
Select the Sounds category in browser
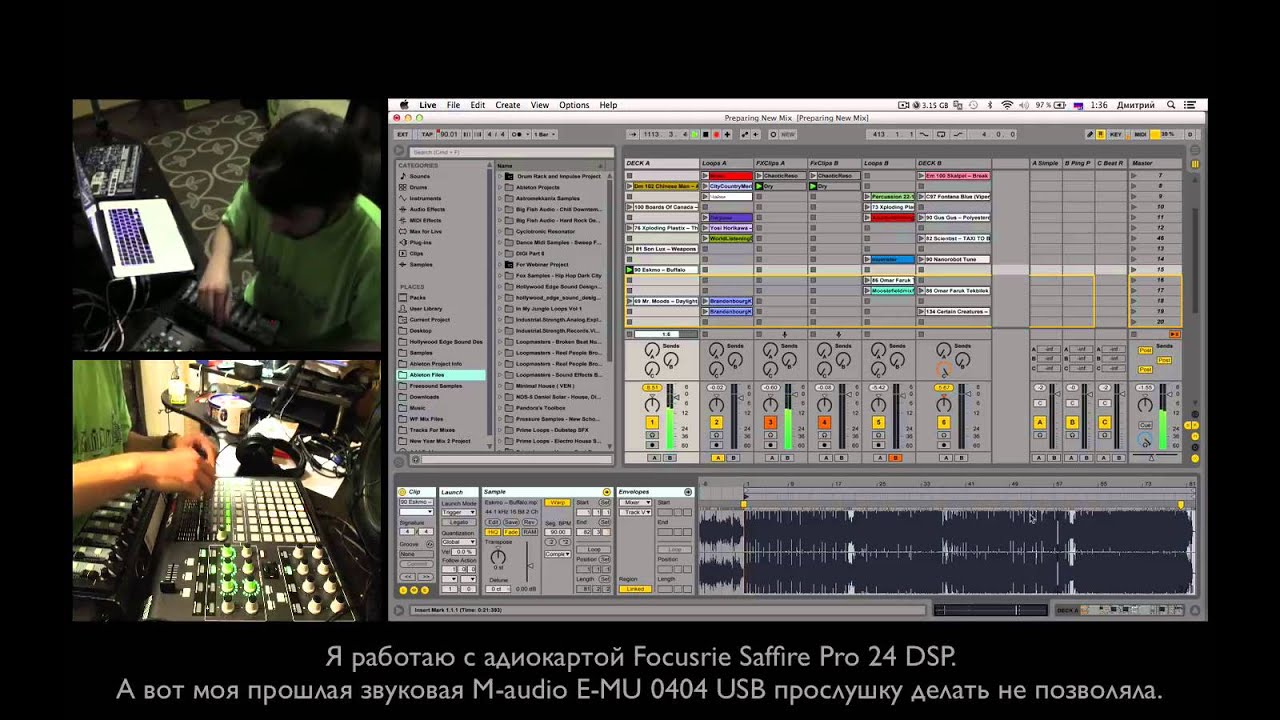pyautogui.click(x=420, y=176)
